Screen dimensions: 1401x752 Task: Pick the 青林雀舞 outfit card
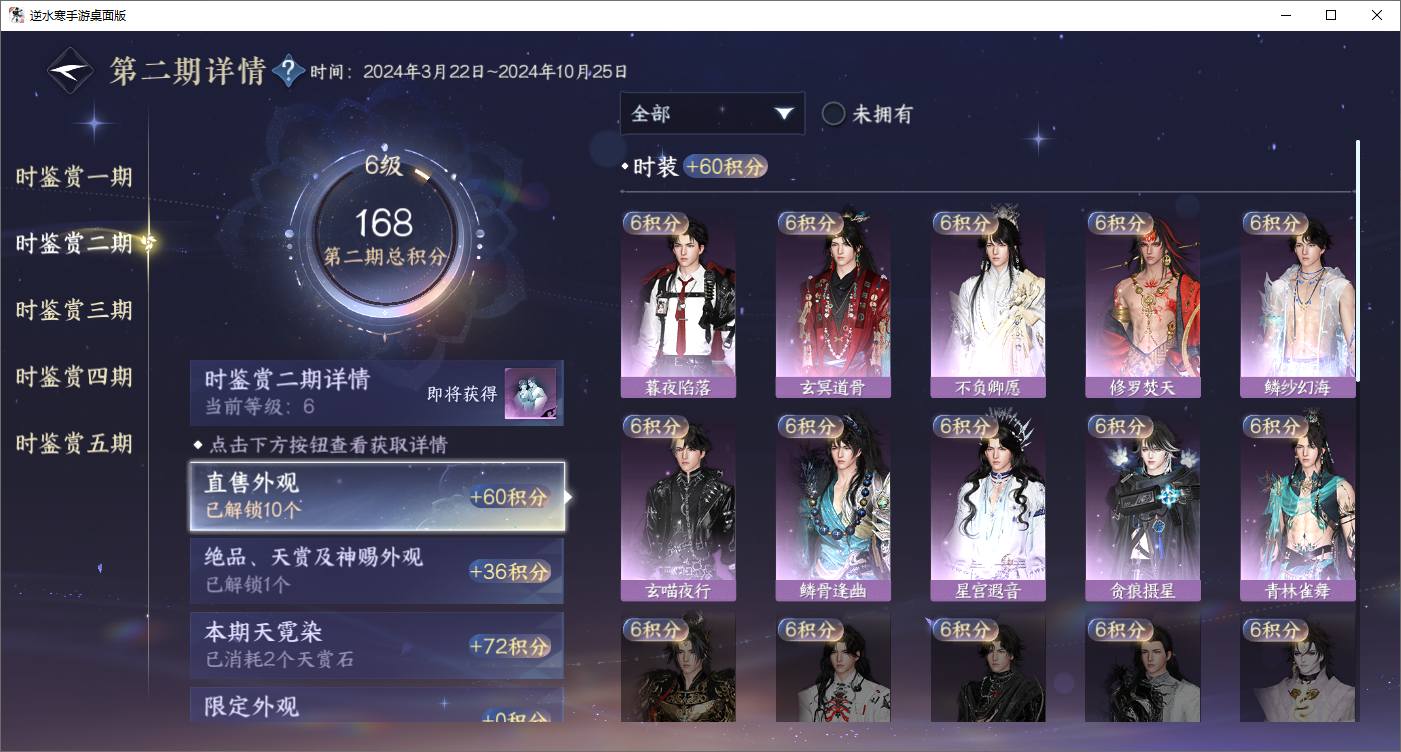click(x=1298, y=507)
